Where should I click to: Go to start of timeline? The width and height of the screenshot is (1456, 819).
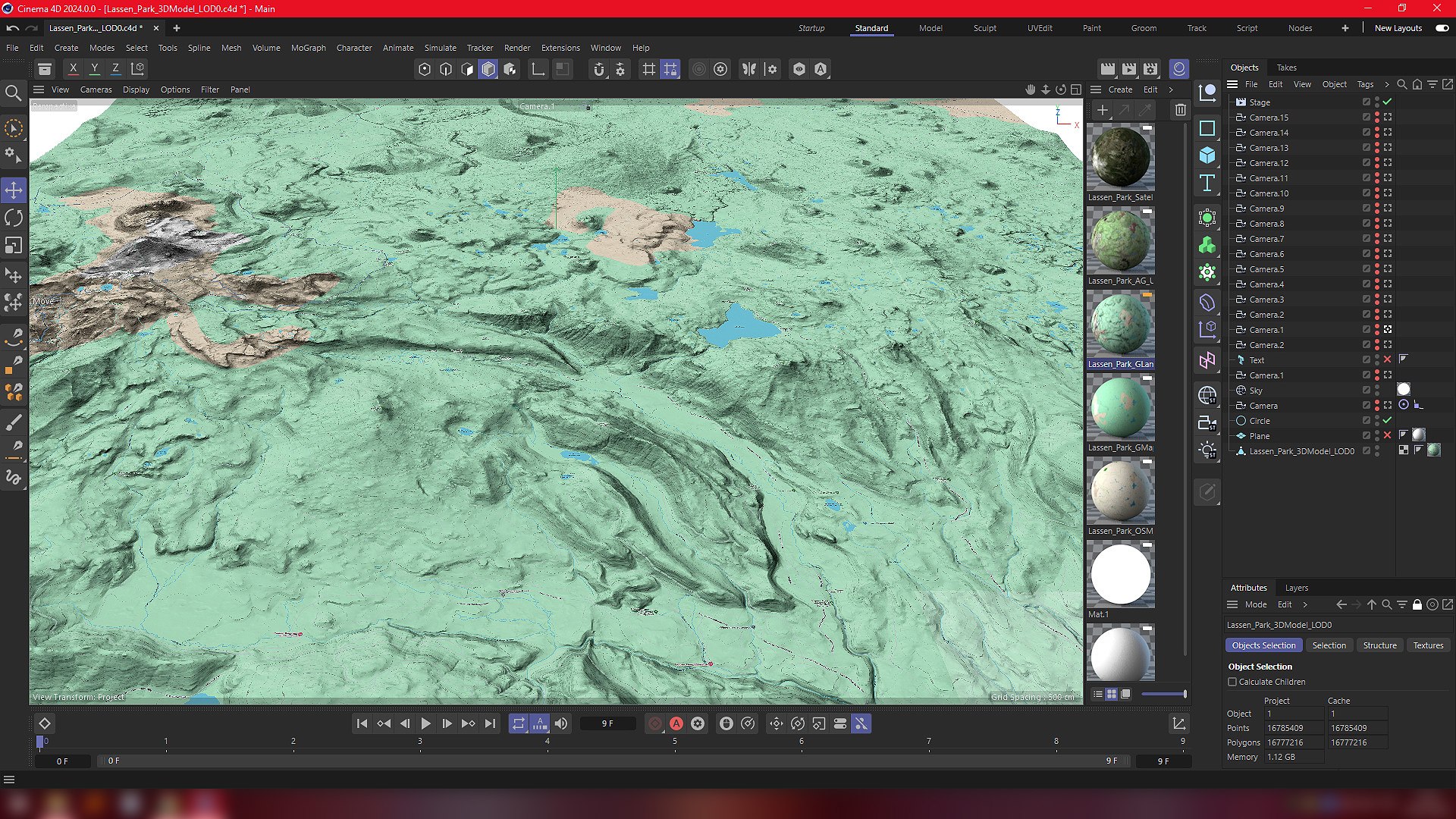(362, 723)
